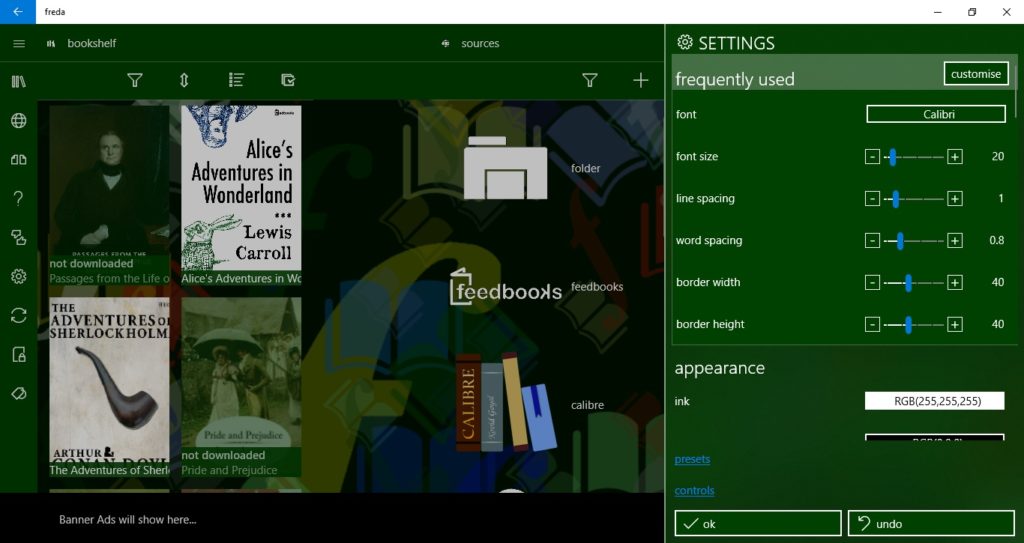Increase font size with plus button
This screenshot has width=1024, height=543.
[x=955, y=157]
